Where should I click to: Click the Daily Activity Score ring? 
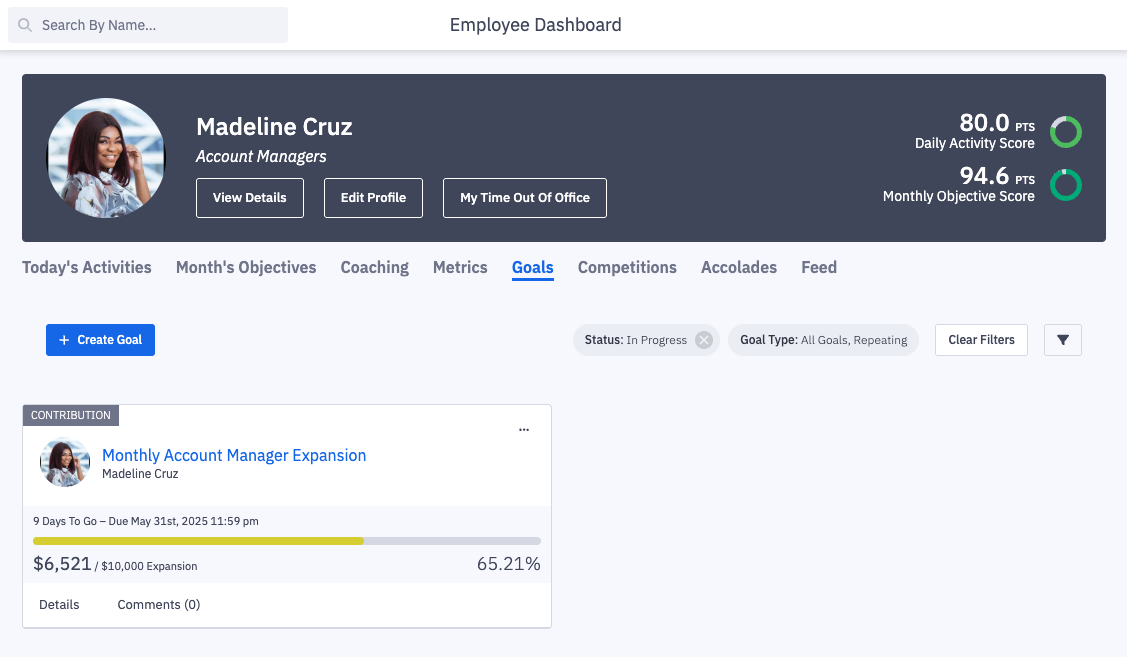(1065, 131)
